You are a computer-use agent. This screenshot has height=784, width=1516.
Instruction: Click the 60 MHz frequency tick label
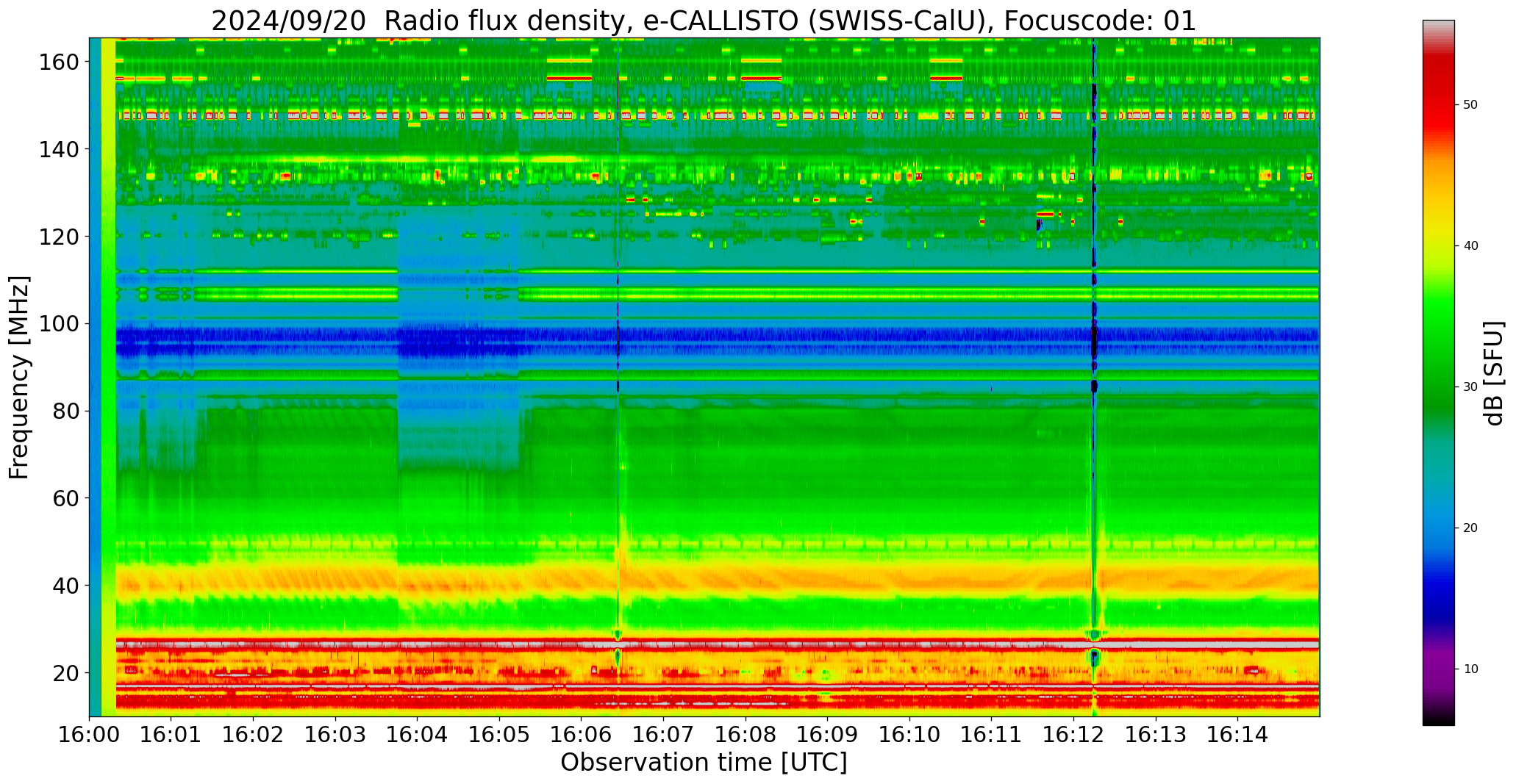(65, 498)
